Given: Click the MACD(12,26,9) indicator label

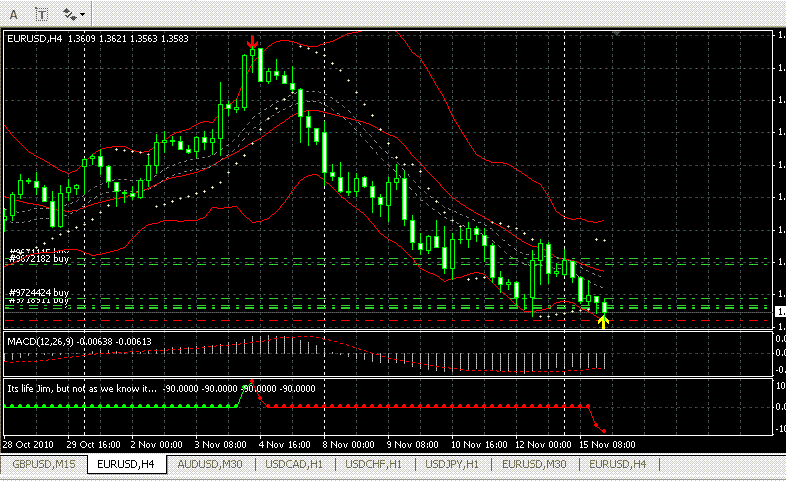Looking at the screenshot, I should tap(79, 342).
